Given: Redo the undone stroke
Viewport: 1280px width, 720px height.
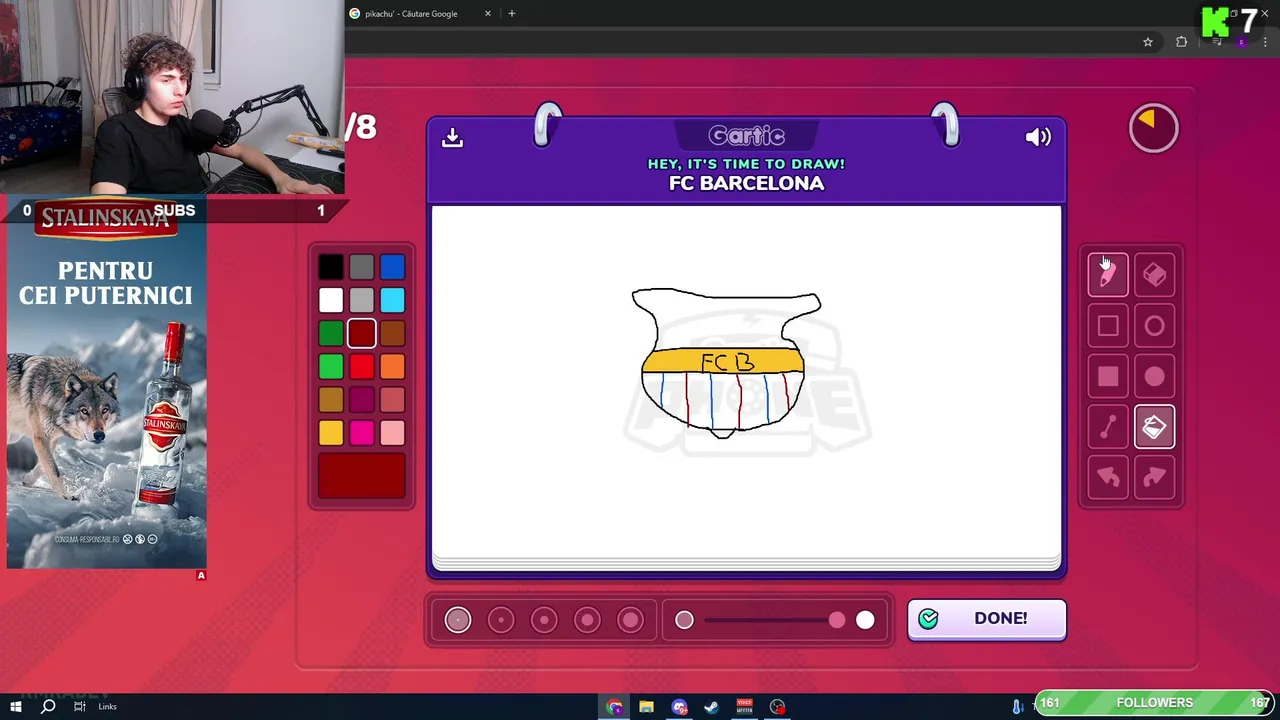Looking at the screenshot, I should [1155, 478].
